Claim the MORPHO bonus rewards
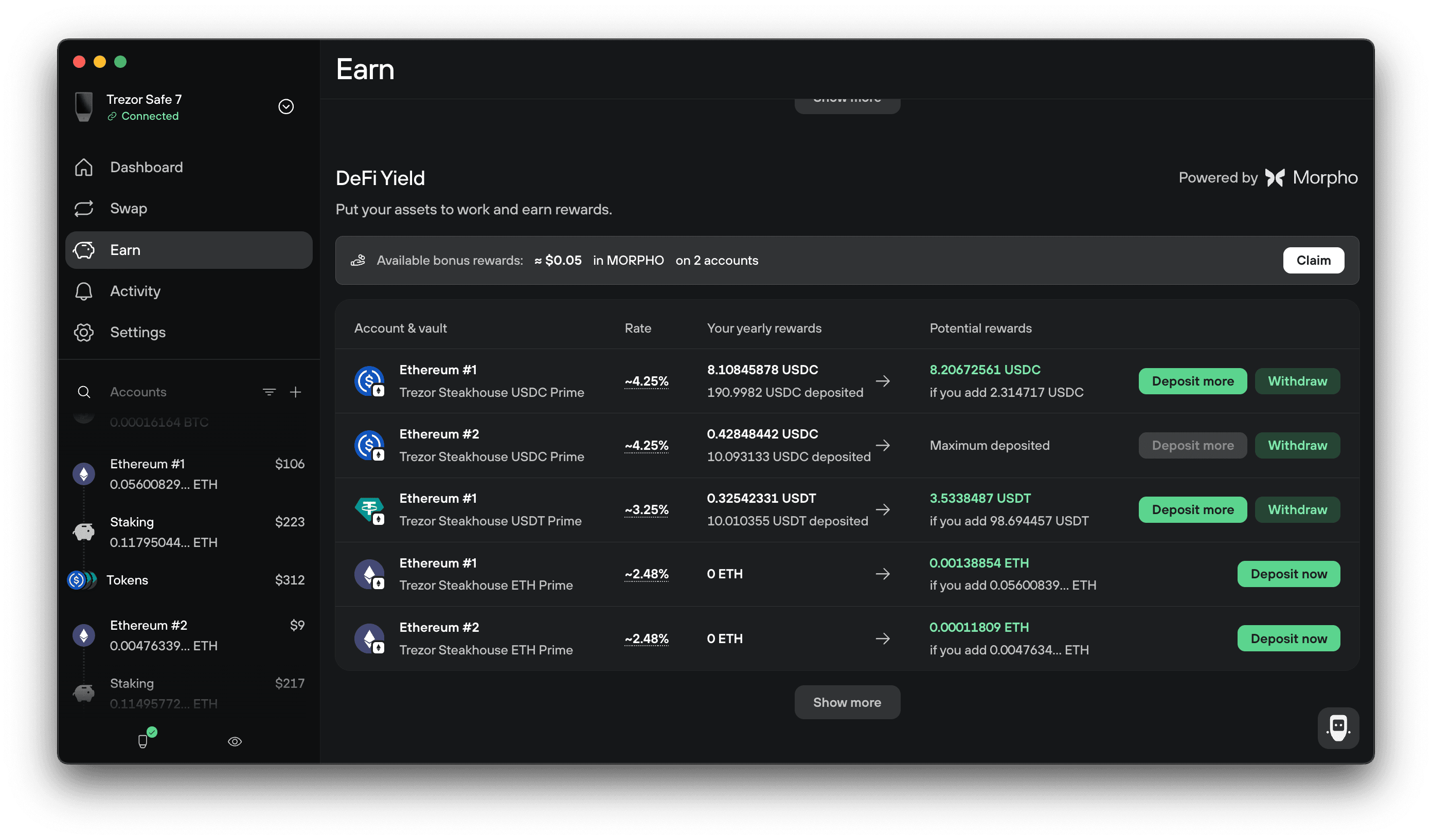Screen dimensions: 1432x840 pos(1313,260)
